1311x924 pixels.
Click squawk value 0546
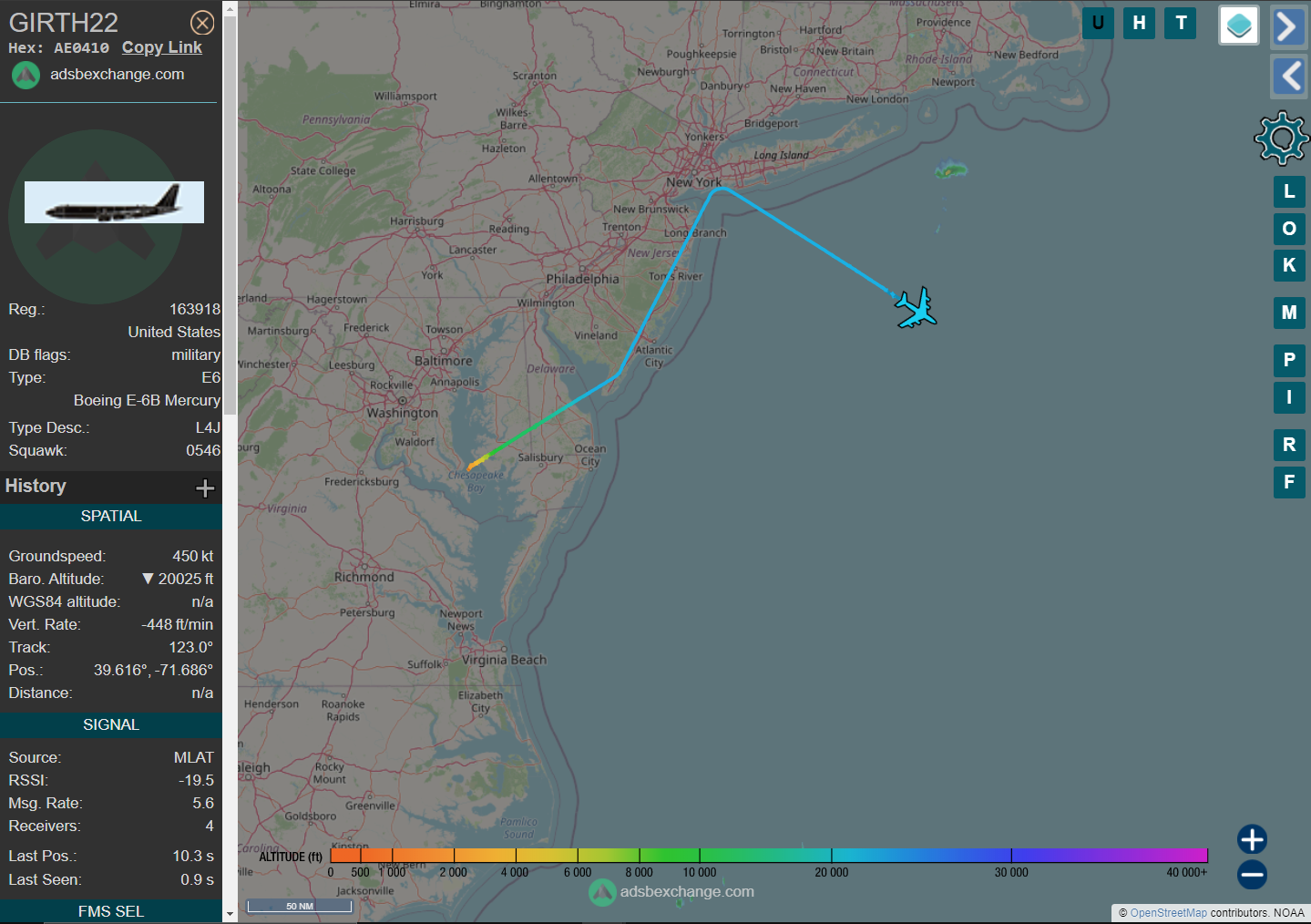pos(203,450)
